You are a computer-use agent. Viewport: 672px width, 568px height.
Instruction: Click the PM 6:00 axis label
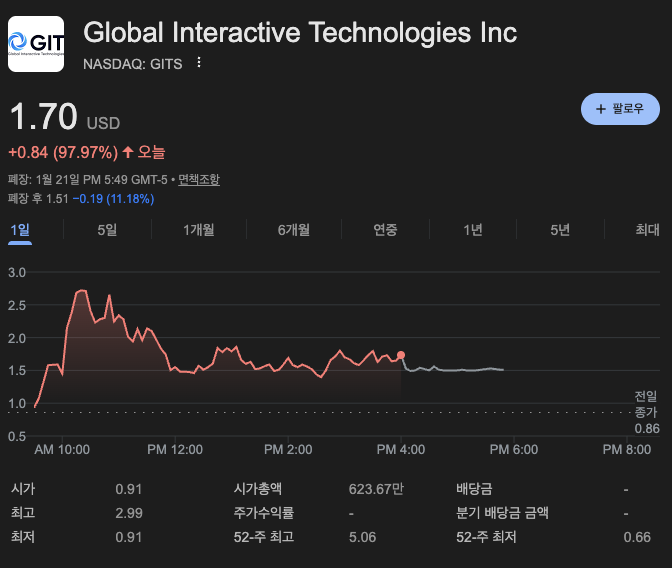[x=514, y=450]
